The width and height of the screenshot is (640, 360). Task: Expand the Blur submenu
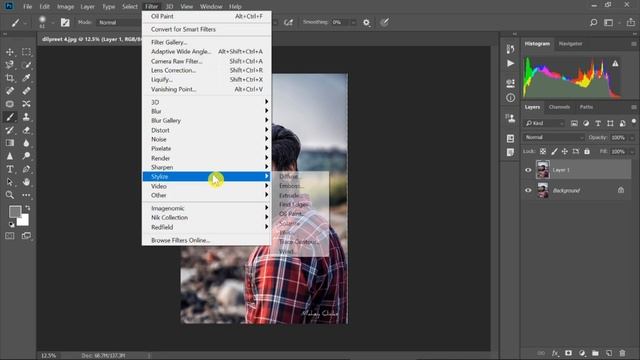207,111
